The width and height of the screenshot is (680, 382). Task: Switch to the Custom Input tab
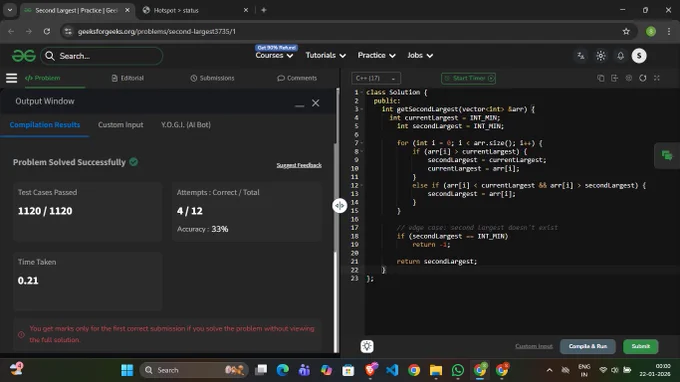(121, 125)
